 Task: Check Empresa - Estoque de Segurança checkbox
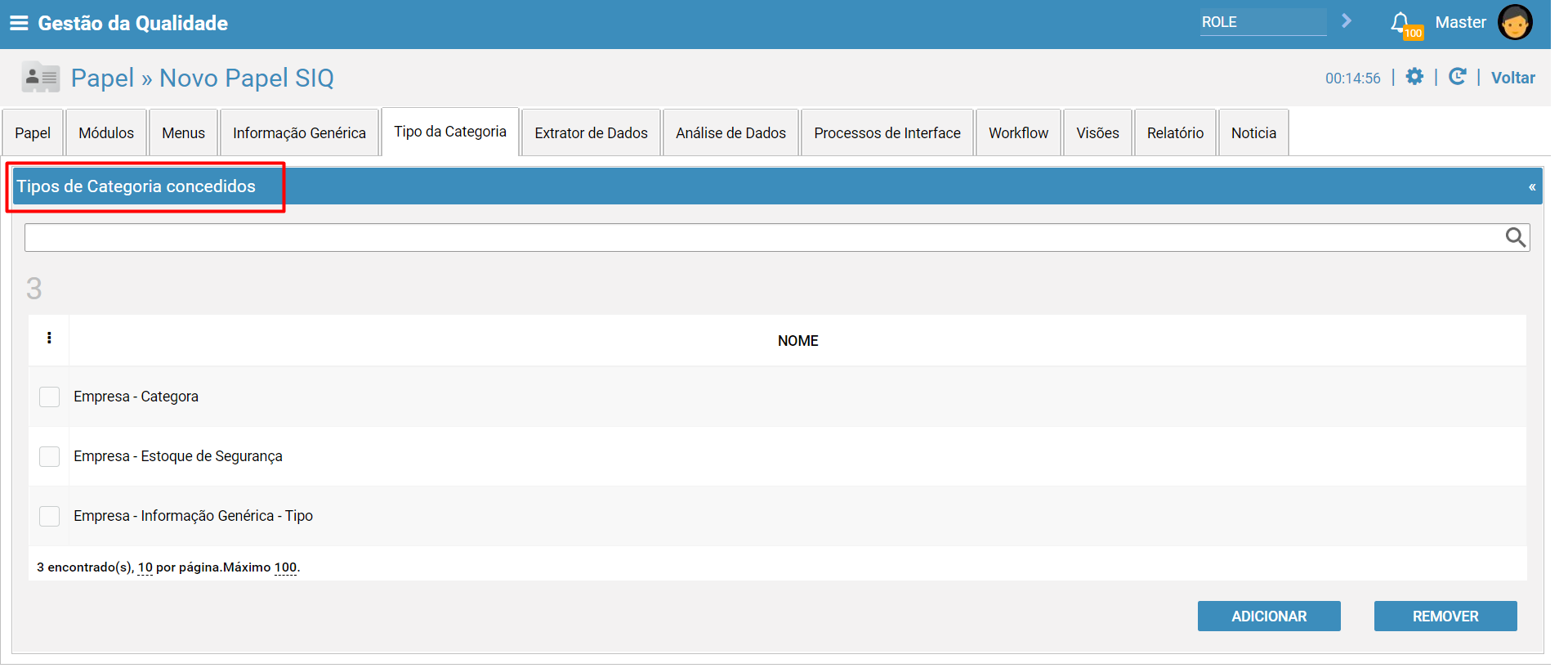click(x=50, y=456)
